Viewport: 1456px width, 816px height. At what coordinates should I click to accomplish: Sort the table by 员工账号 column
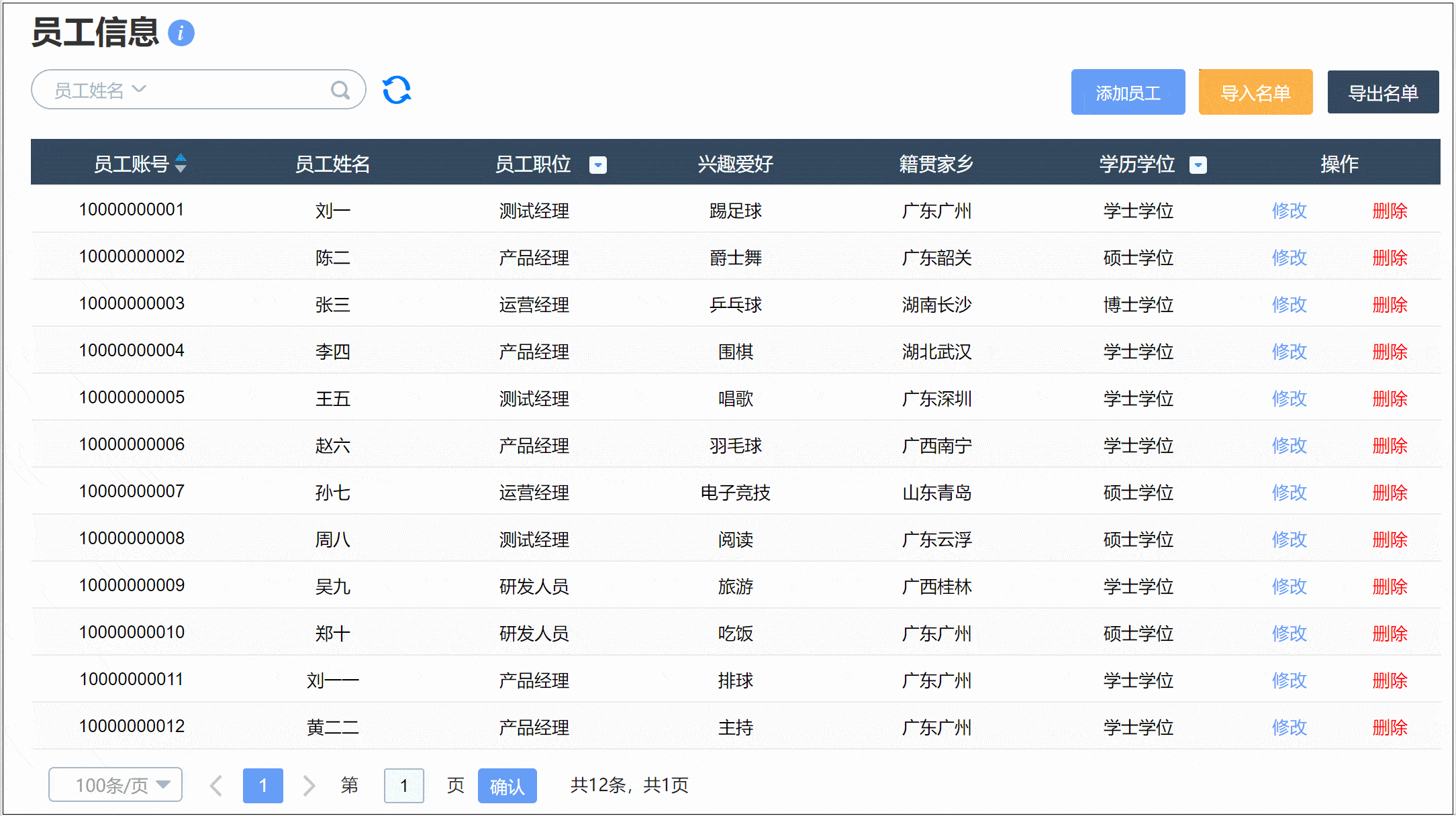pyautogui.click(x=180, y=163)
